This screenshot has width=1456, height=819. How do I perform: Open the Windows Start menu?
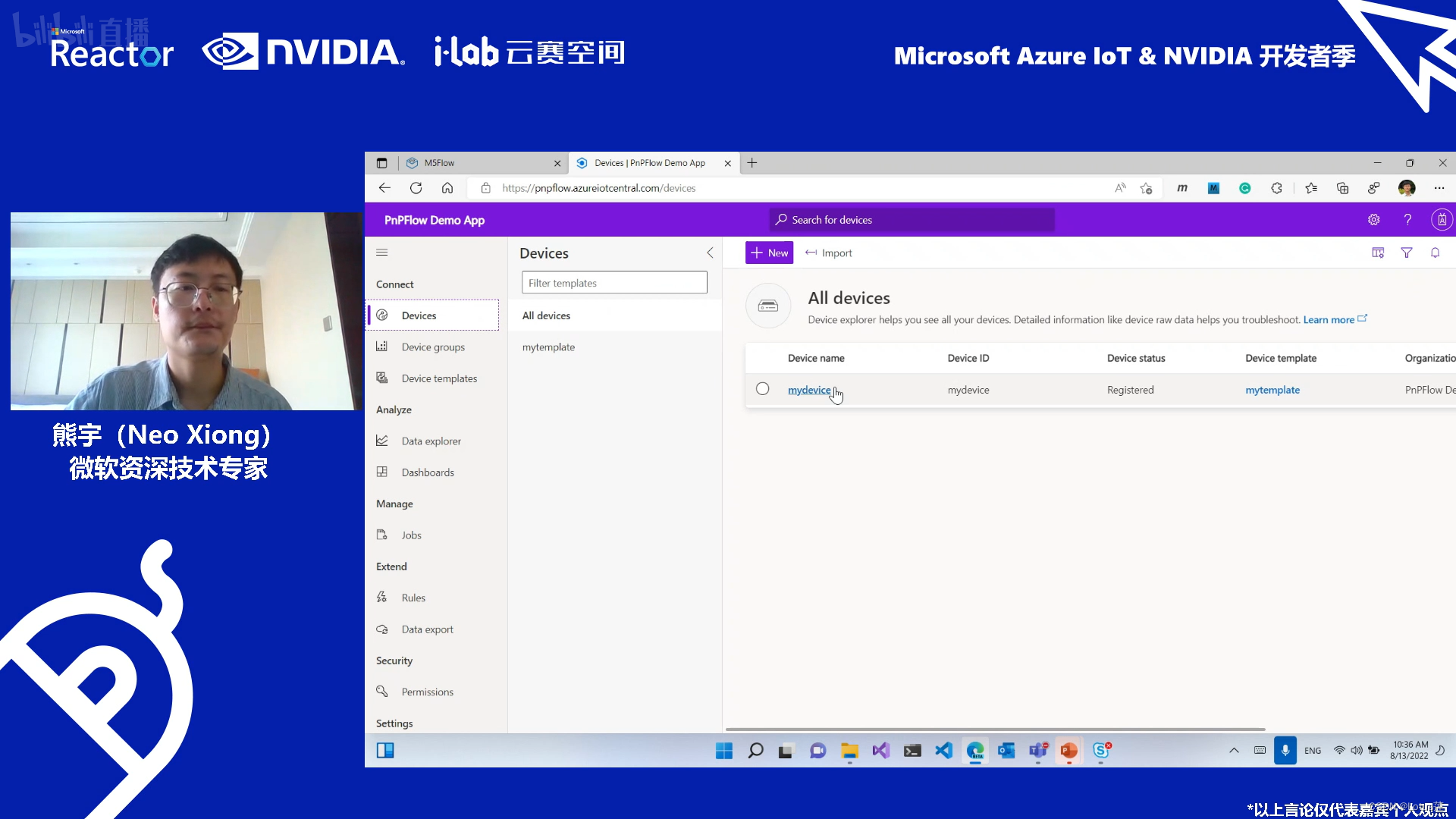point(724,751)
